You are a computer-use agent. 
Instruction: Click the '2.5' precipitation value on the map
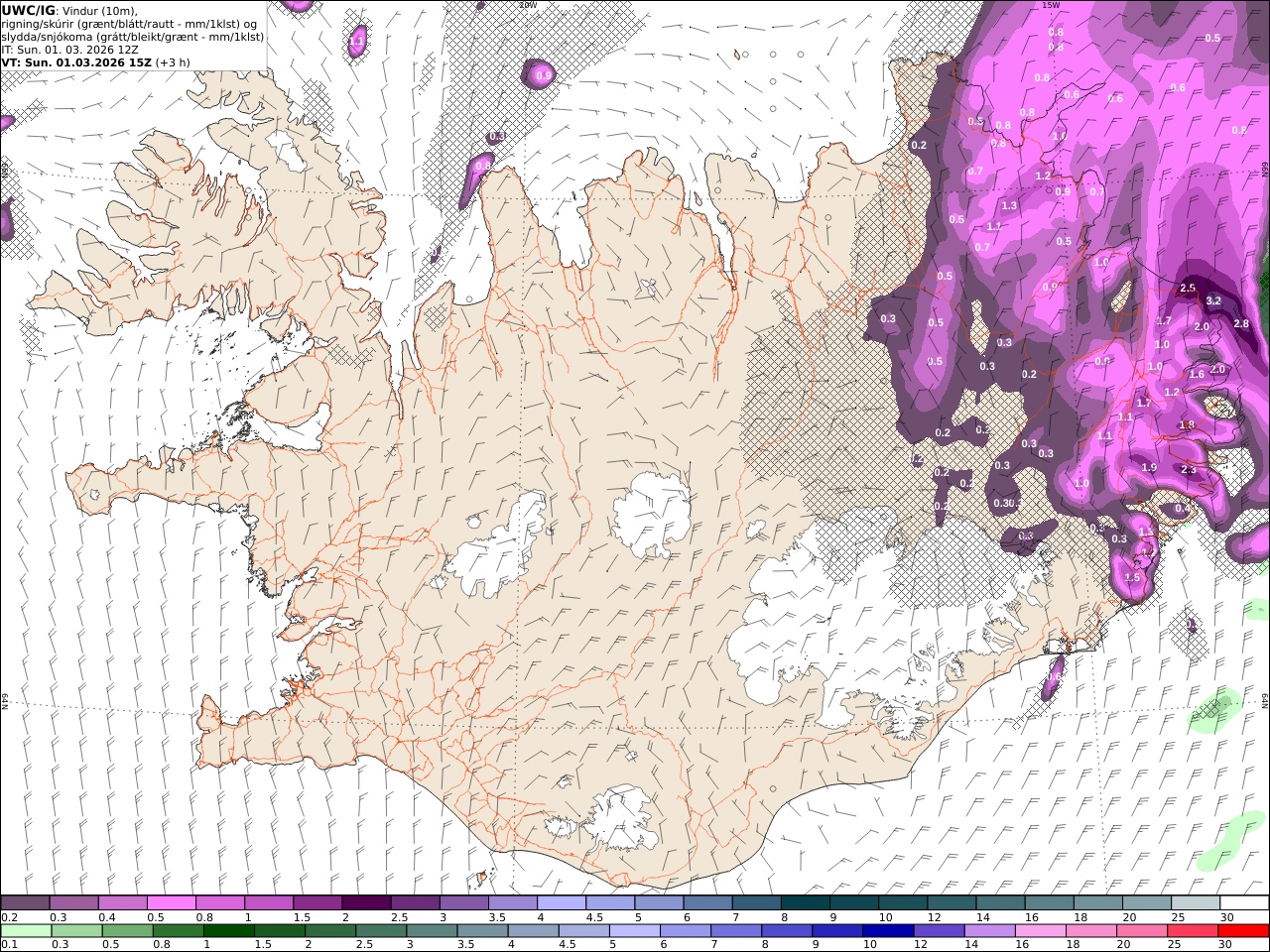coord(1188,289)
